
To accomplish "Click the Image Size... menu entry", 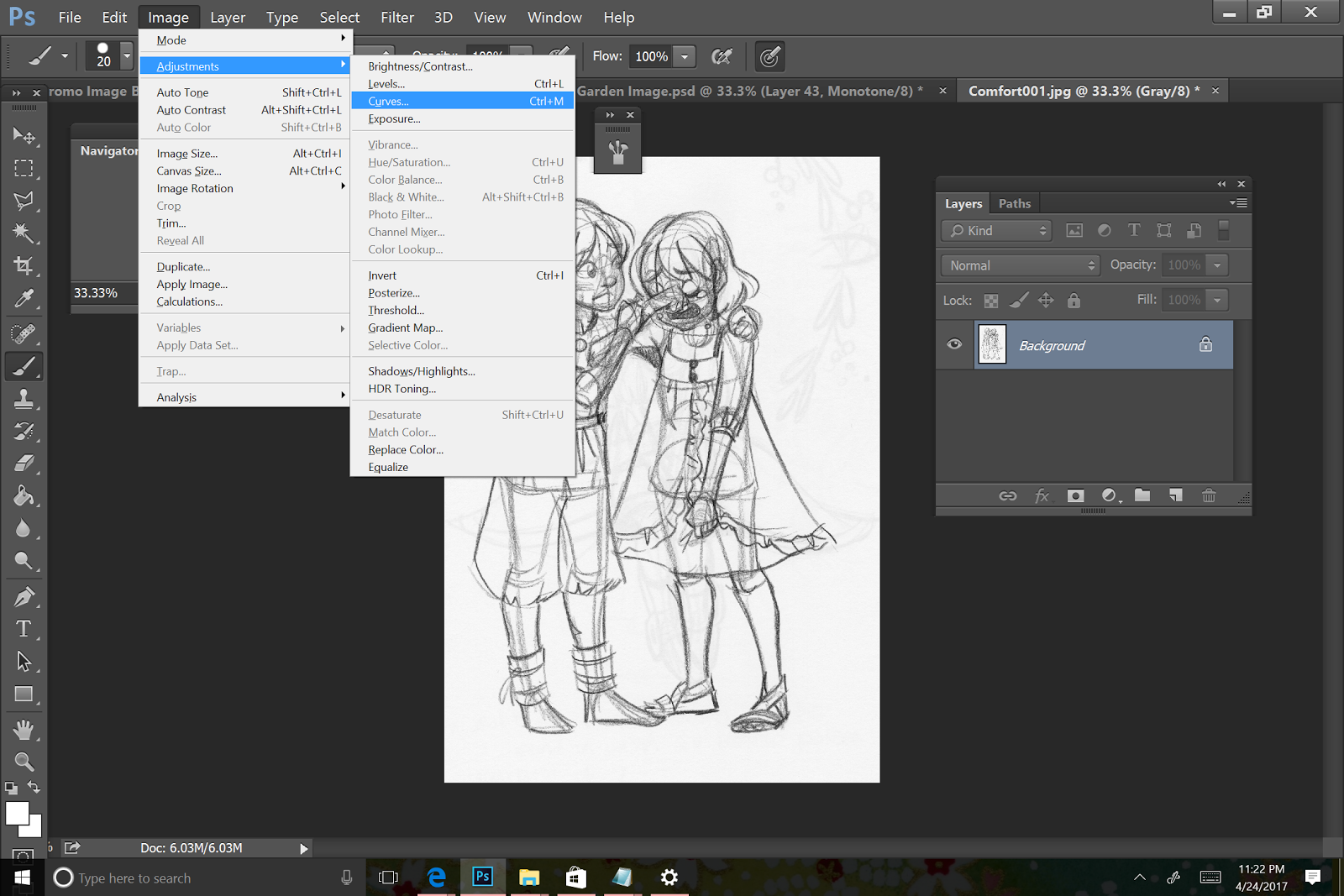I will (187, 154).
